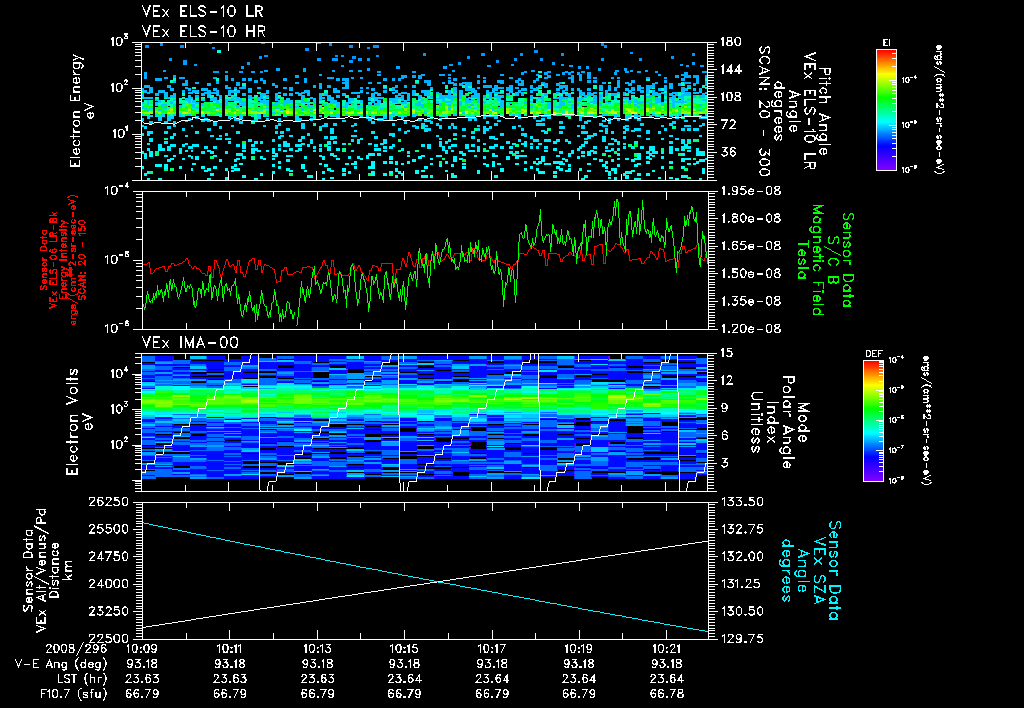1024x708 pixels.
Task: Click the F10.7 value '66.78'
Action: [x=667, y=694]
